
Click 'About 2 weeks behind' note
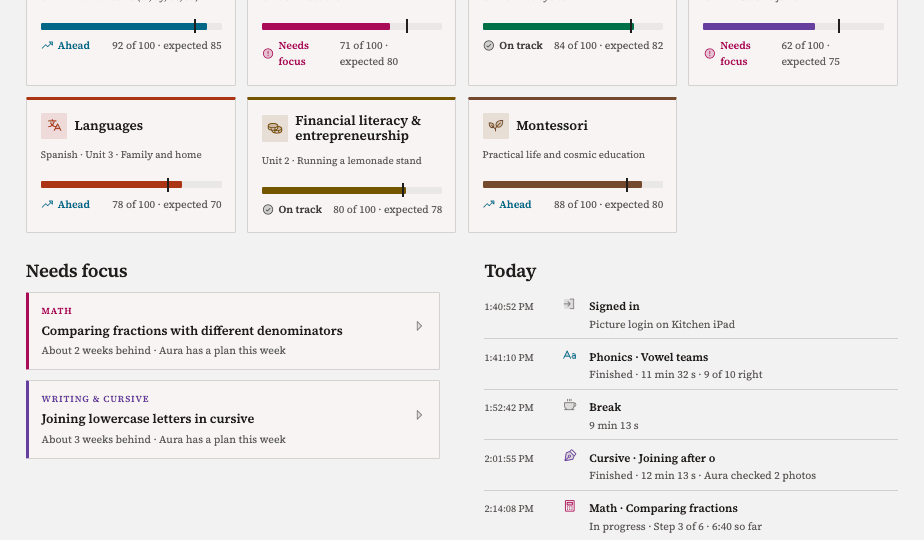[96, 350]
